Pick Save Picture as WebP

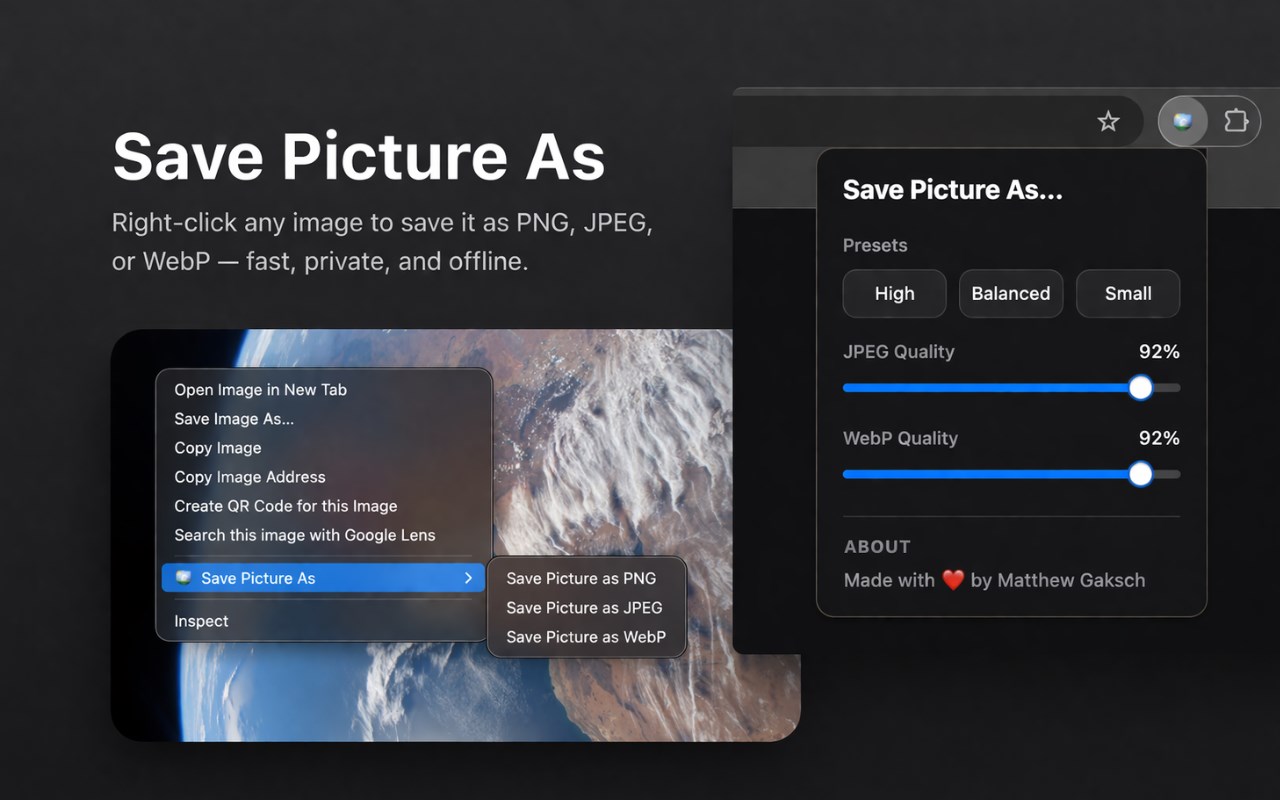[x=585, y=637]
